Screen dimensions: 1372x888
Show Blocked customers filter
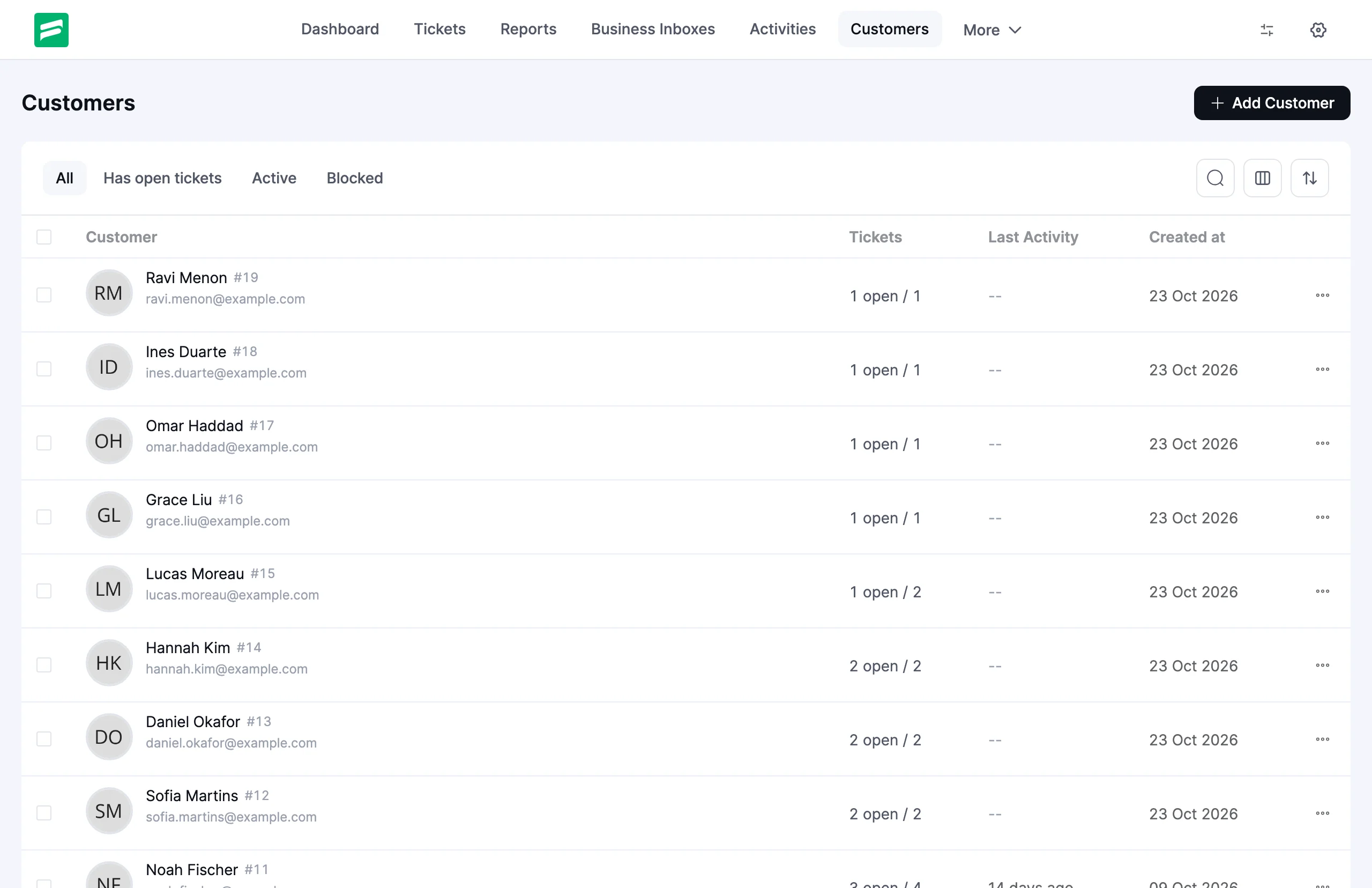(355, 178)
